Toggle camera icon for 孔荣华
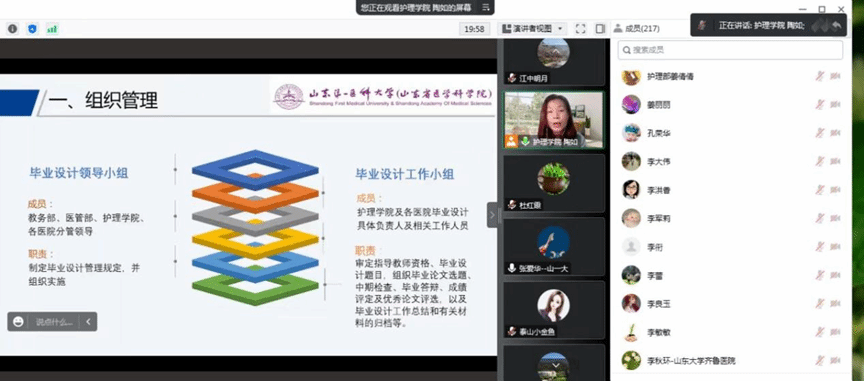 pyautogui.click(x=835, y=133)
